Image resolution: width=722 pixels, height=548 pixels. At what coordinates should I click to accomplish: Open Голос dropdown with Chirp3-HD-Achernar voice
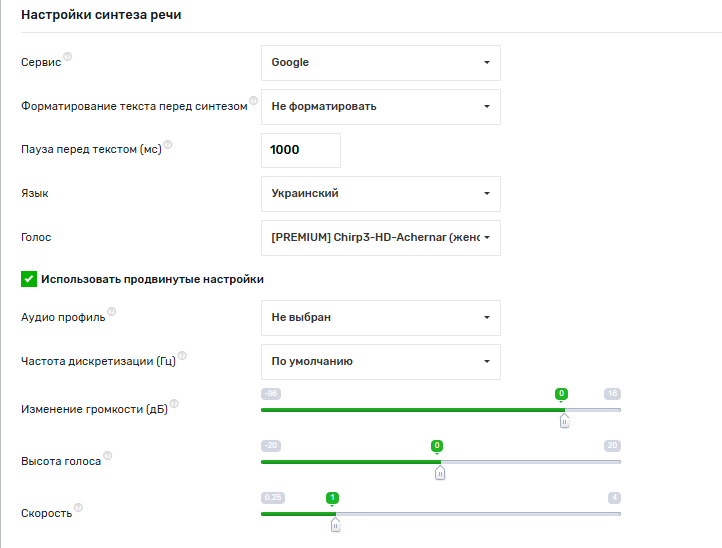(x=380, y=238)
